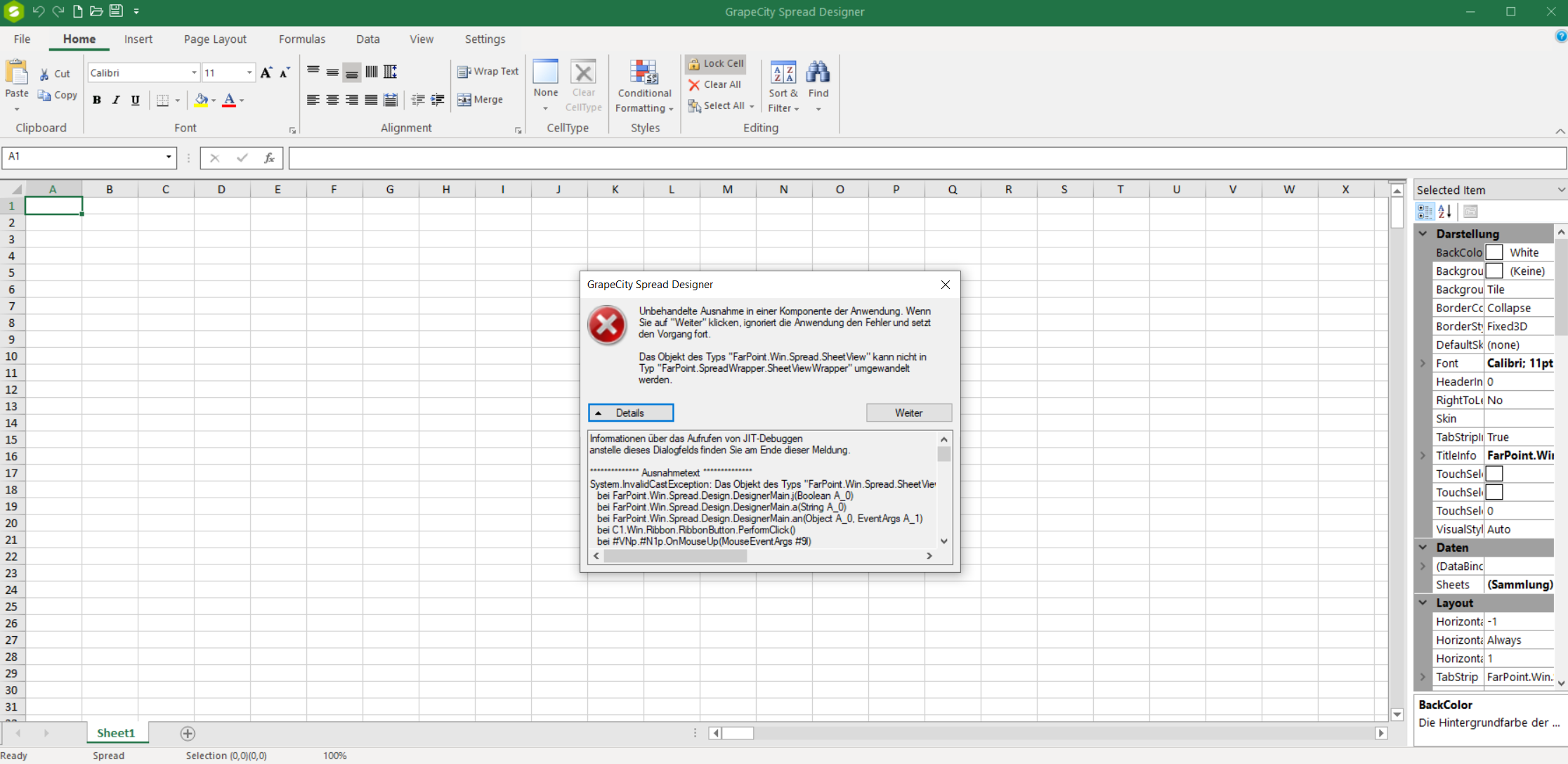This screenshot has height=764, width=1568.
Task: Click the increase indent icon
Action: pyautogui.click(x=438, y=100)
